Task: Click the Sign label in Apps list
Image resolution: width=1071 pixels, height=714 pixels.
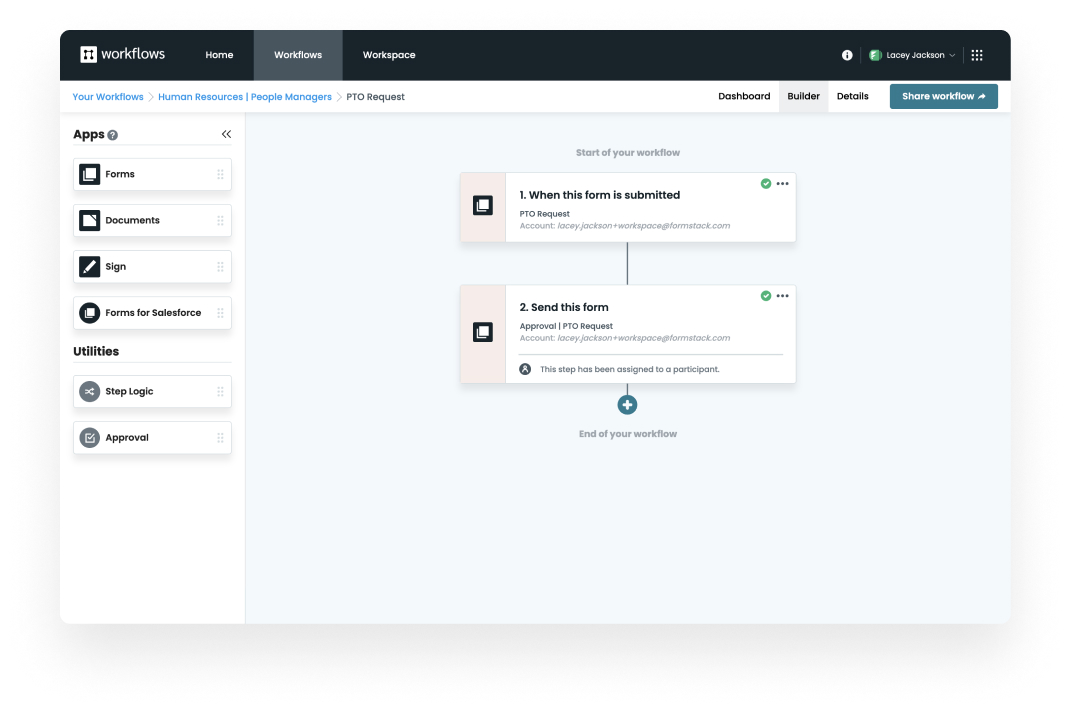Action: [x=115, y=266]
